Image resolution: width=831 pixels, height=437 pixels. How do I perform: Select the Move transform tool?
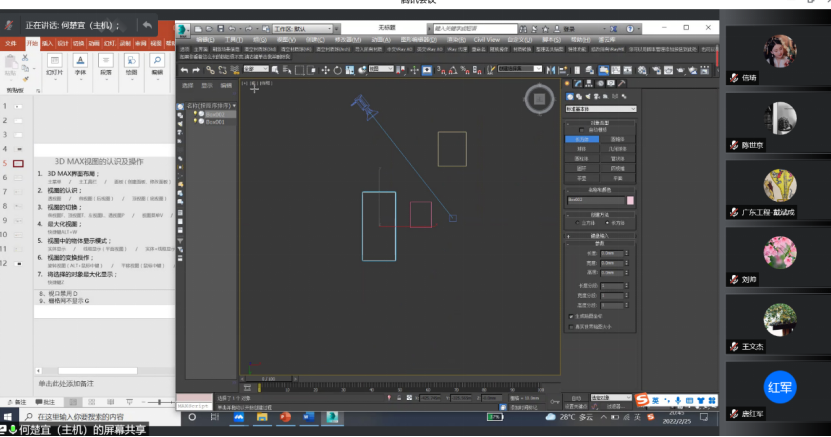325,70
